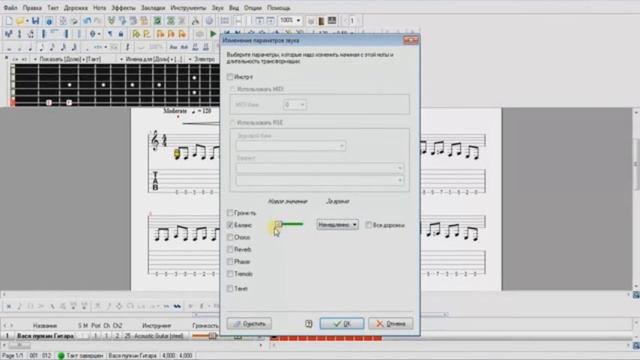Click the blue info icon in toolbar

49,20
